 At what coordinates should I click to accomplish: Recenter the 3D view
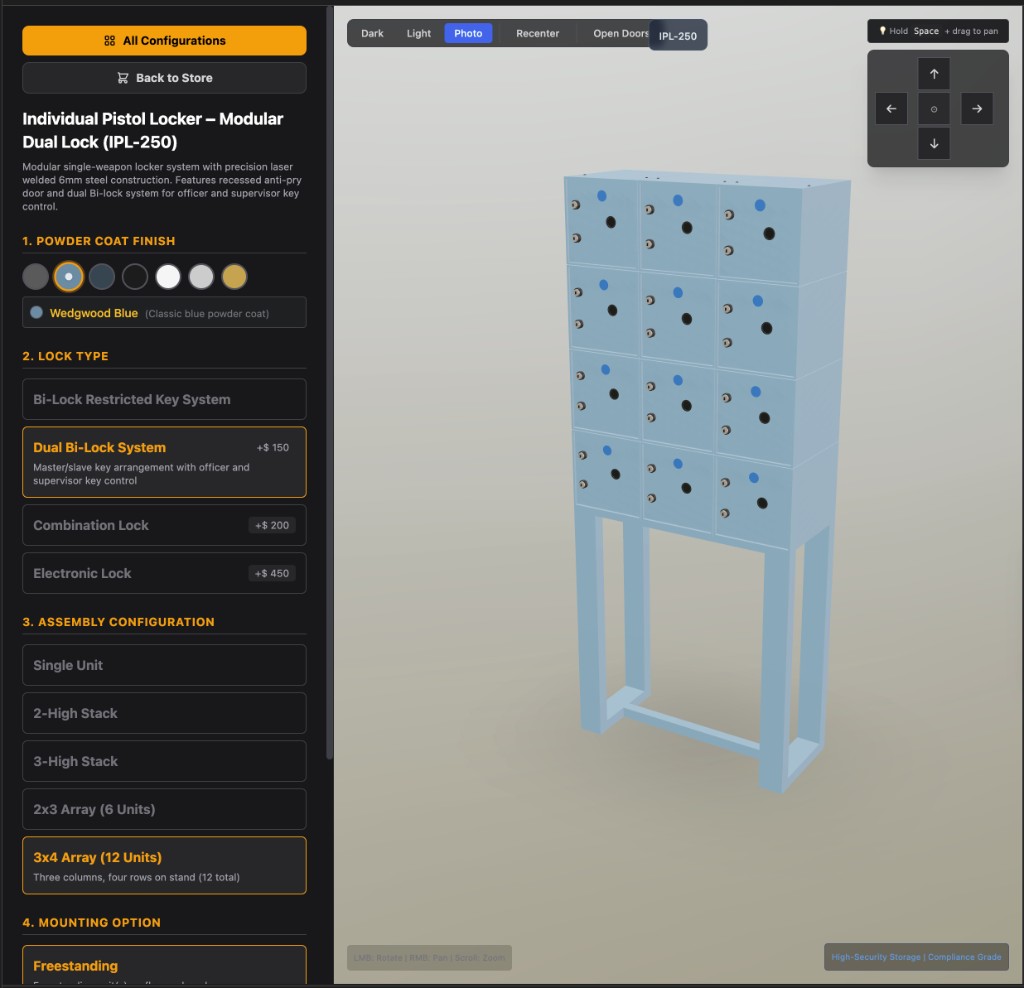tap(537, 33)
